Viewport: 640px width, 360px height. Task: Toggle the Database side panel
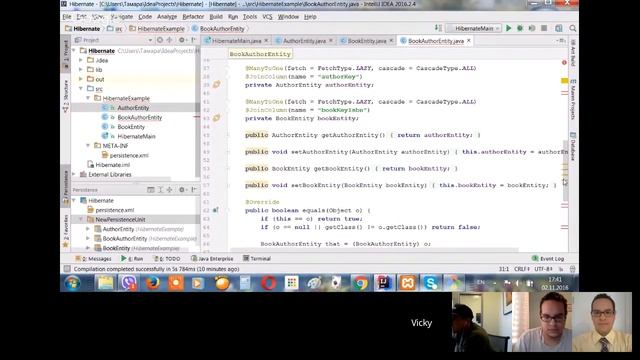click(x=573, y=146)
